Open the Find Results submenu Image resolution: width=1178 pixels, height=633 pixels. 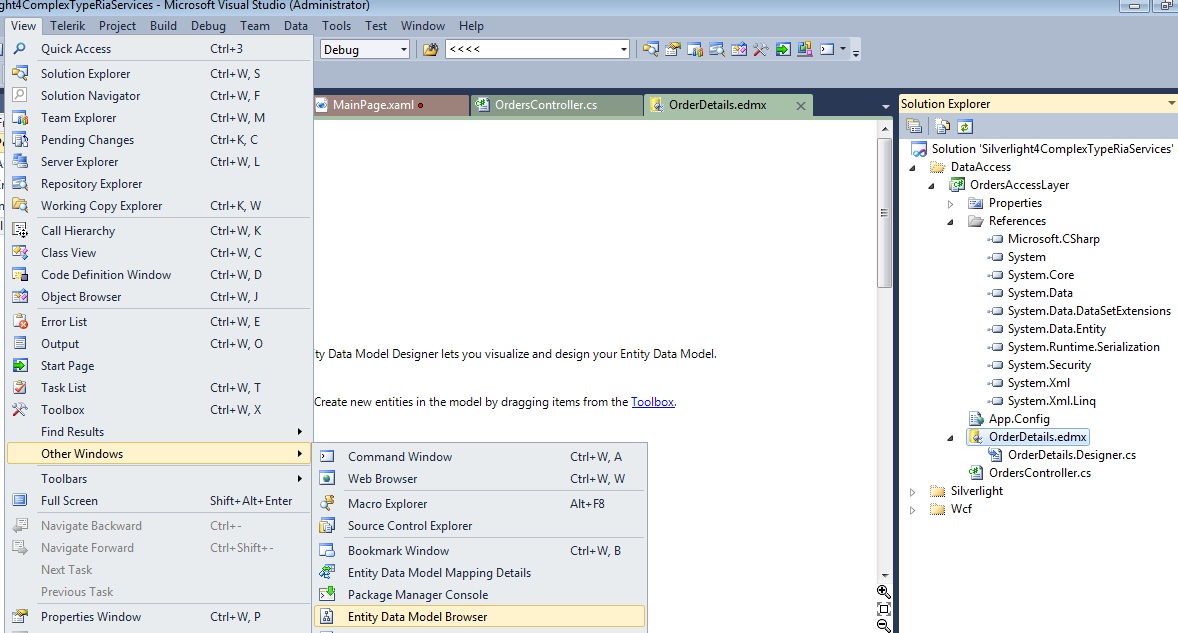[159, 432]
